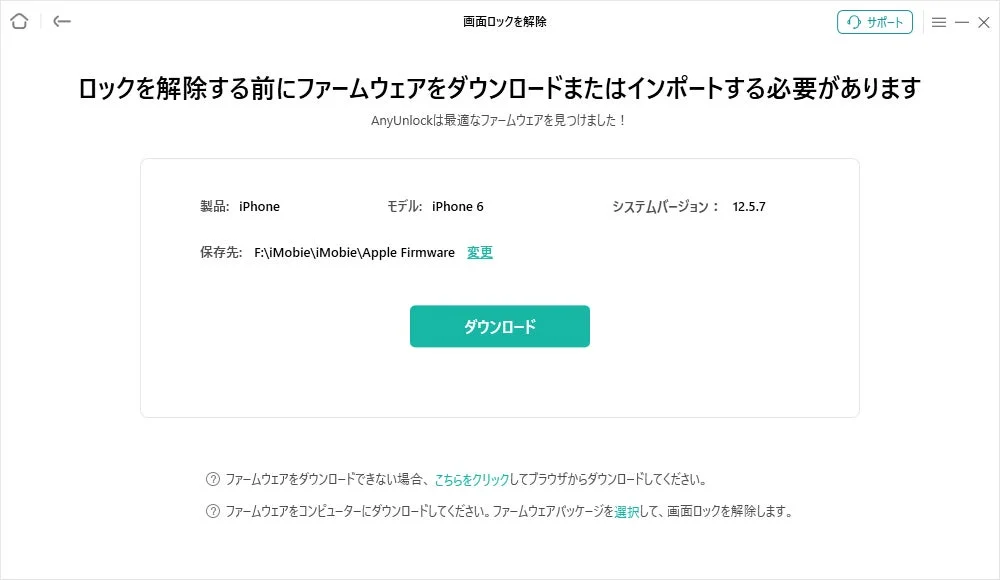The image size is (1000, 580).
Task: Click 変更 to change the firmware save location
Action: point(479,252)
